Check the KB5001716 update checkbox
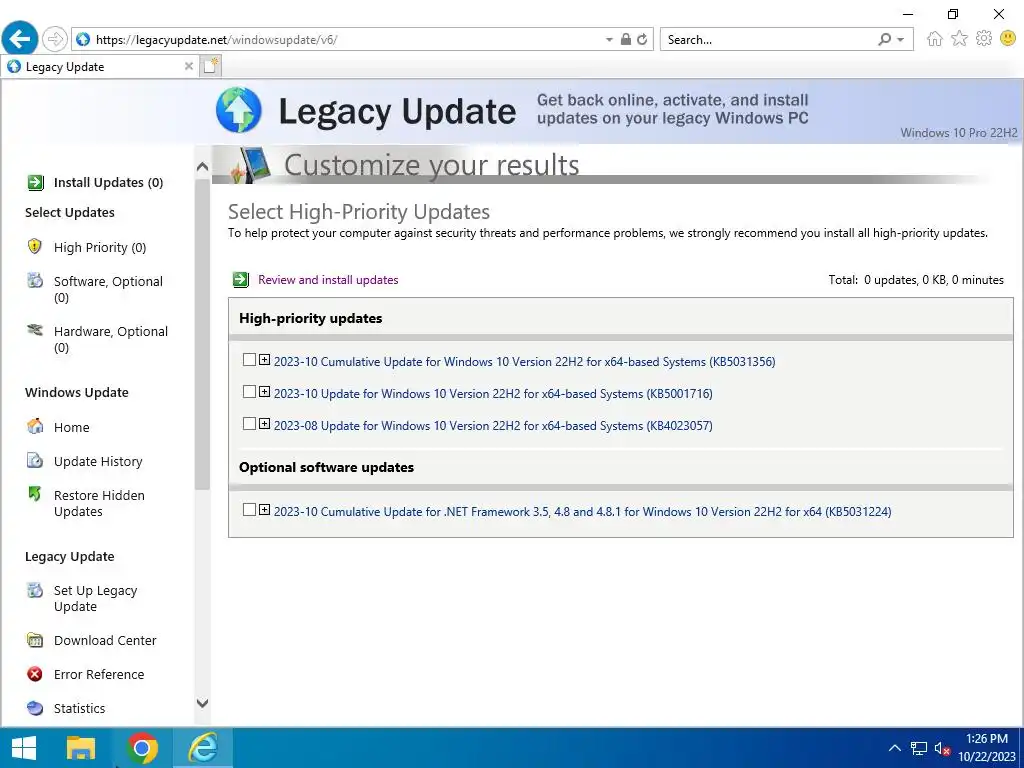 pos(249,392)
